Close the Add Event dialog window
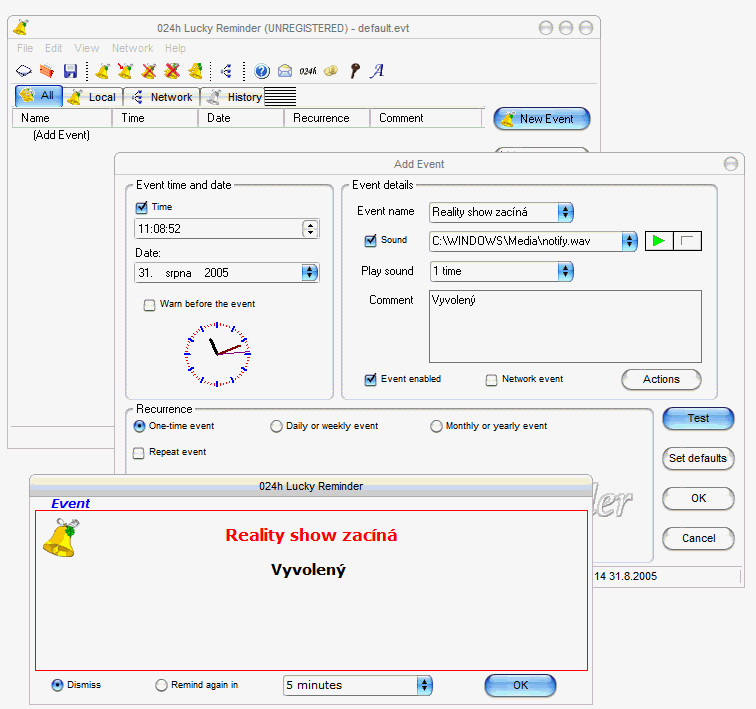Viewport: 756px width, 709px height. point(731,164)
